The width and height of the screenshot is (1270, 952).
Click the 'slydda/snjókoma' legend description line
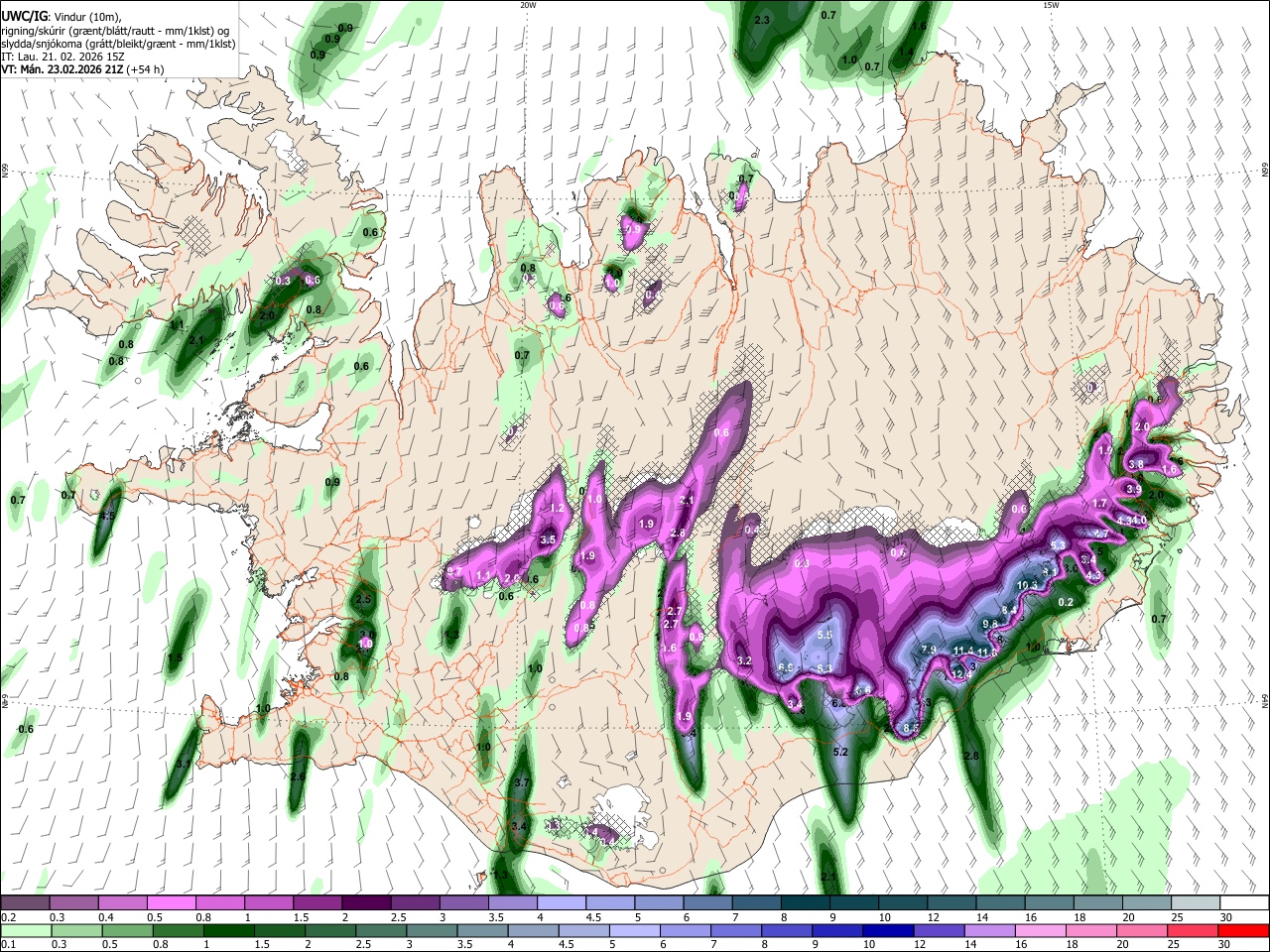118,44
